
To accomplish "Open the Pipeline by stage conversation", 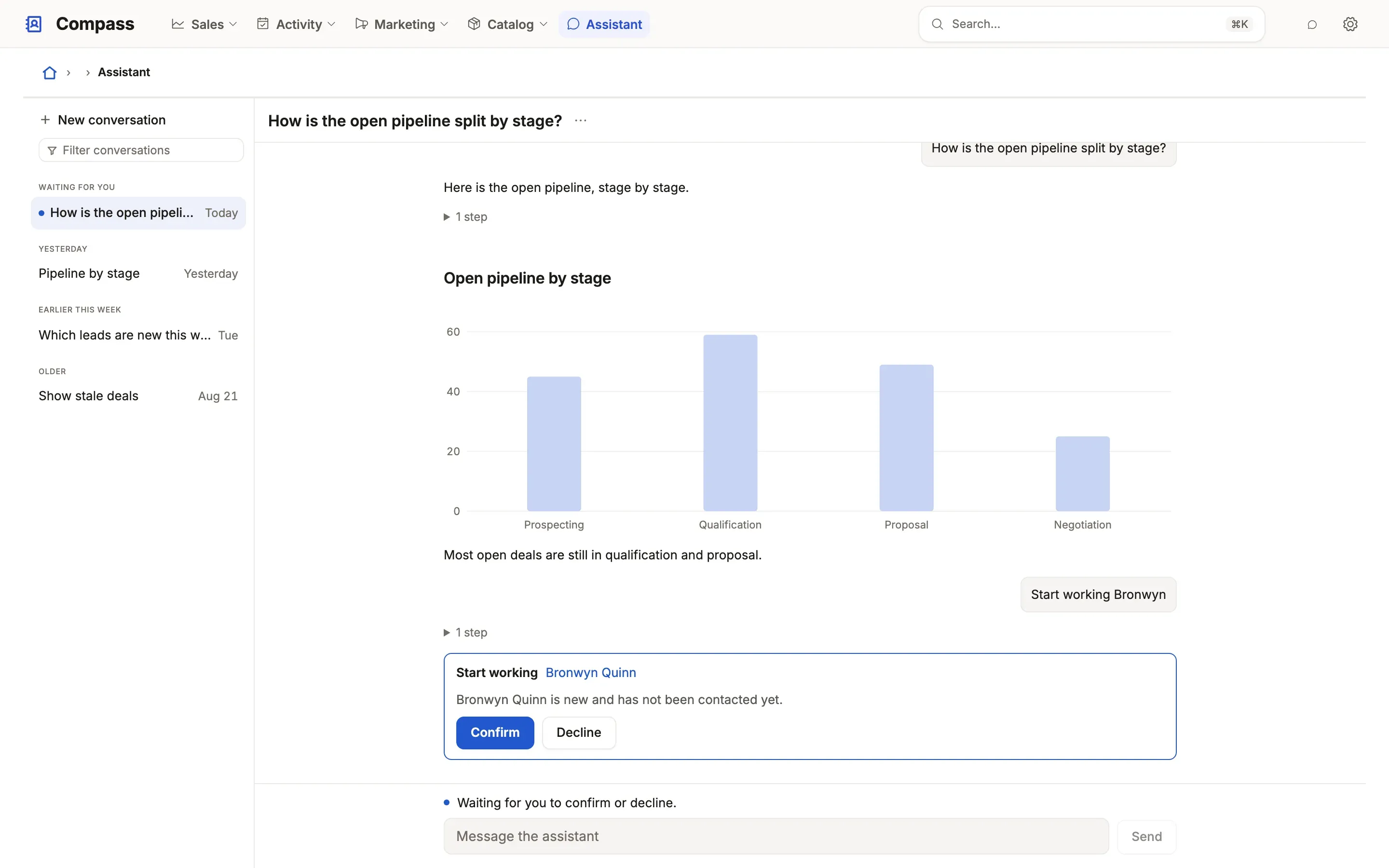I will pos(138,273).
